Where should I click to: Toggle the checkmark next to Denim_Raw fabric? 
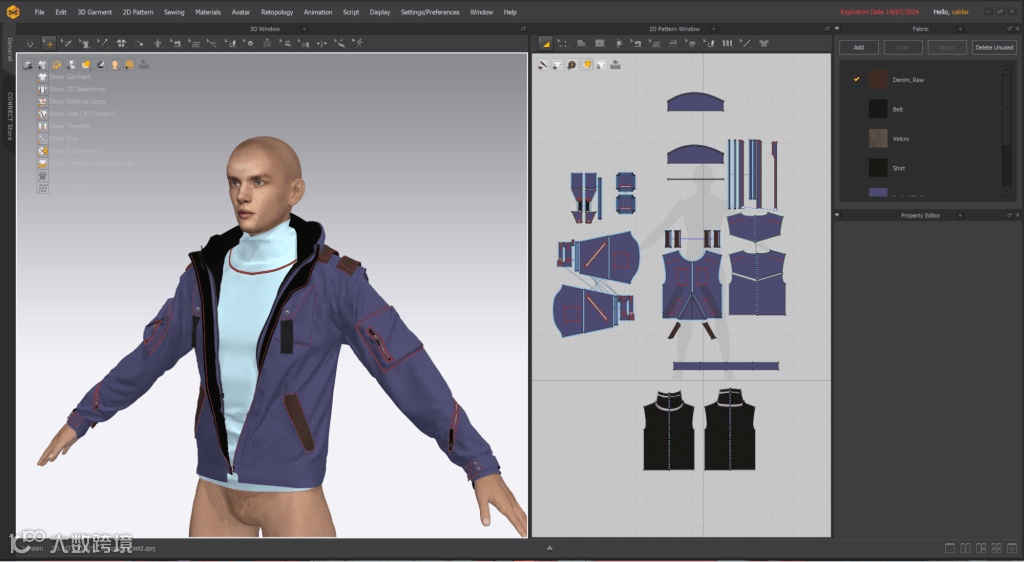pyautogui.click(x=857, y=79)
